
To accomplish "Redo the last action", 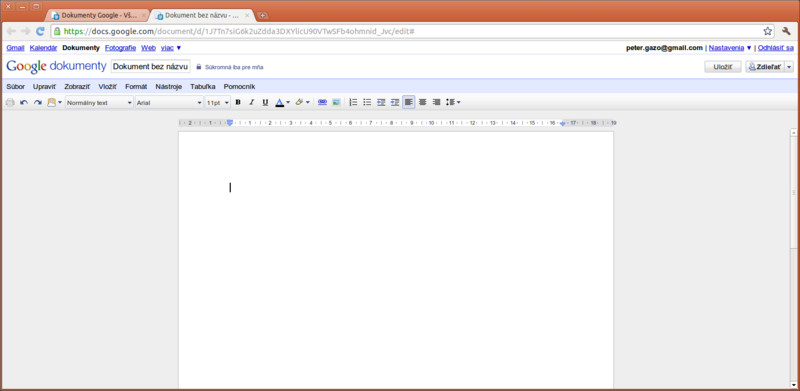I will point(38,103).
